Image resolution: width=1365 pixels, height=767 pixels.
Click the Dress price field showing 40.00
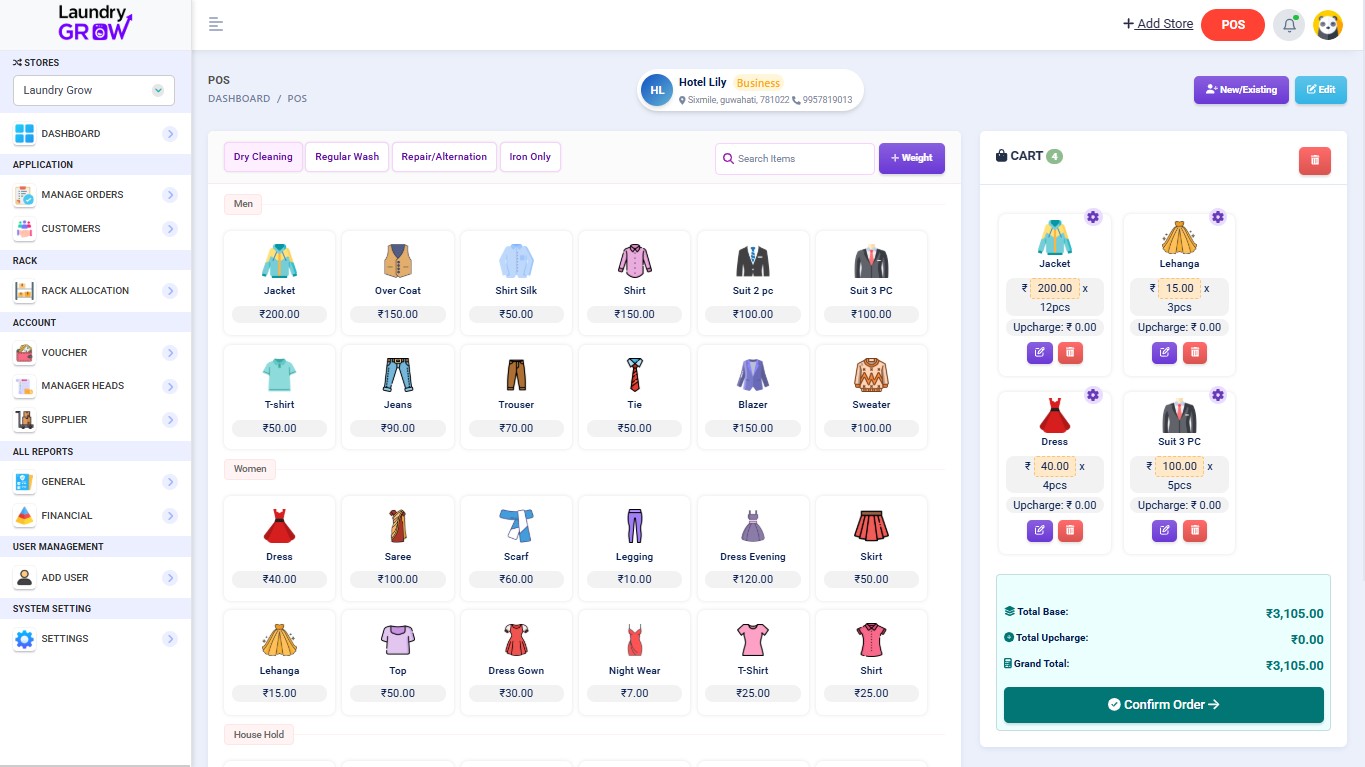tap(1054, 466)
